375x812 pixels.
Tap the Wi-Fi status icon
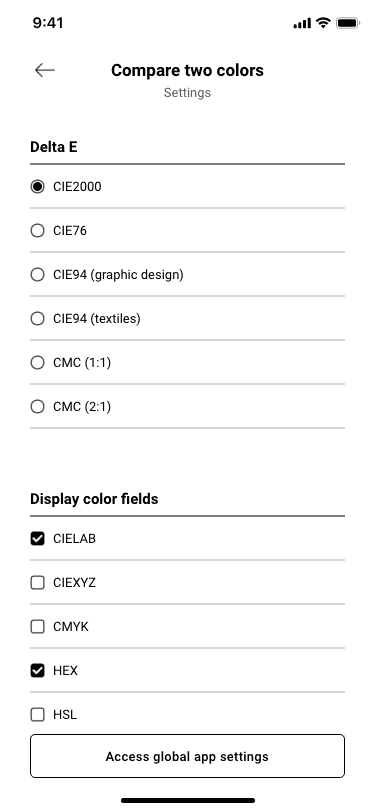coord(323,23)
